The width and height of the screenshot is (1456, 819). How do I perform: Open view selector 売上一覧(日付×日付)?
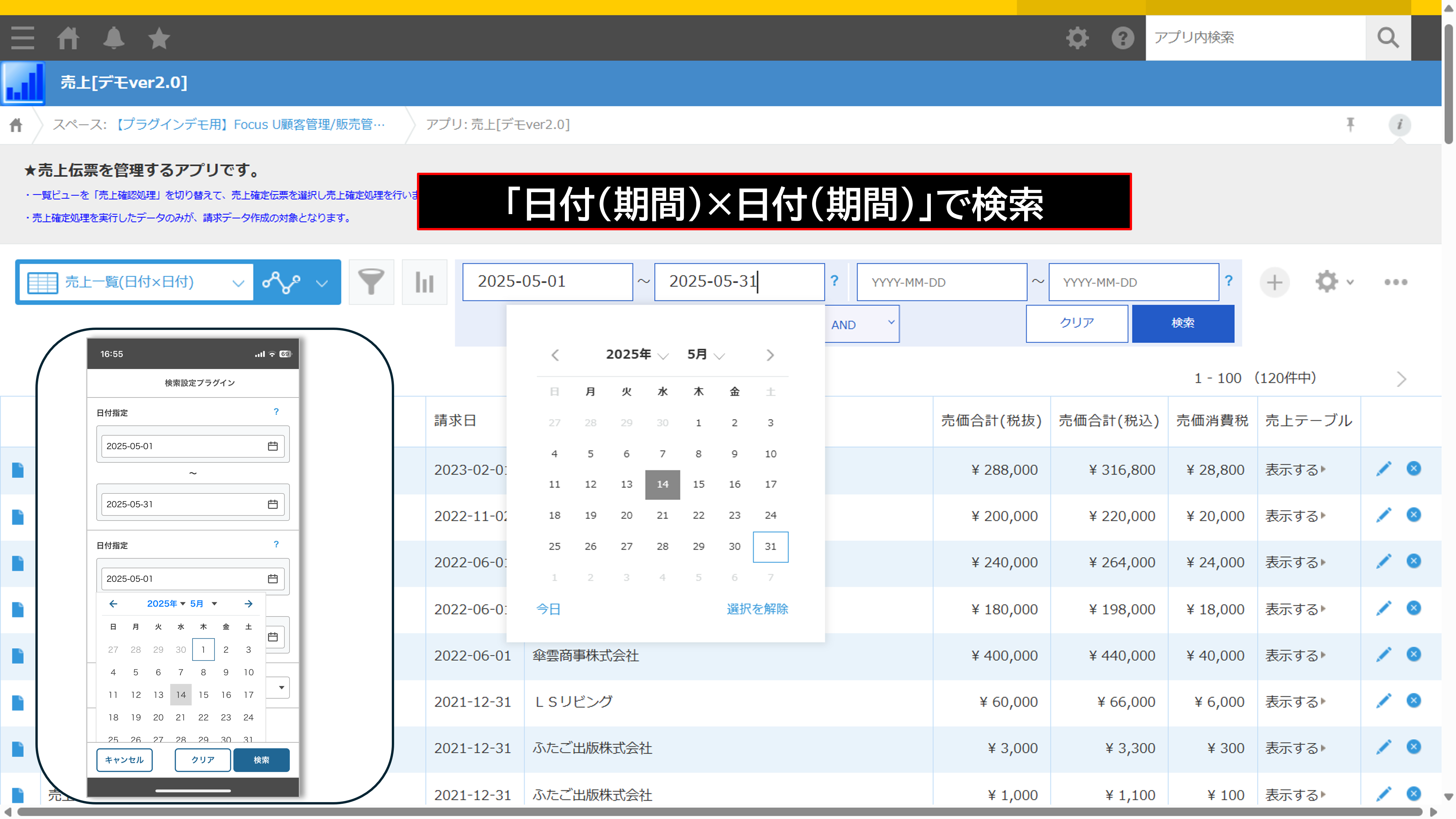click(x=136, y=282)
